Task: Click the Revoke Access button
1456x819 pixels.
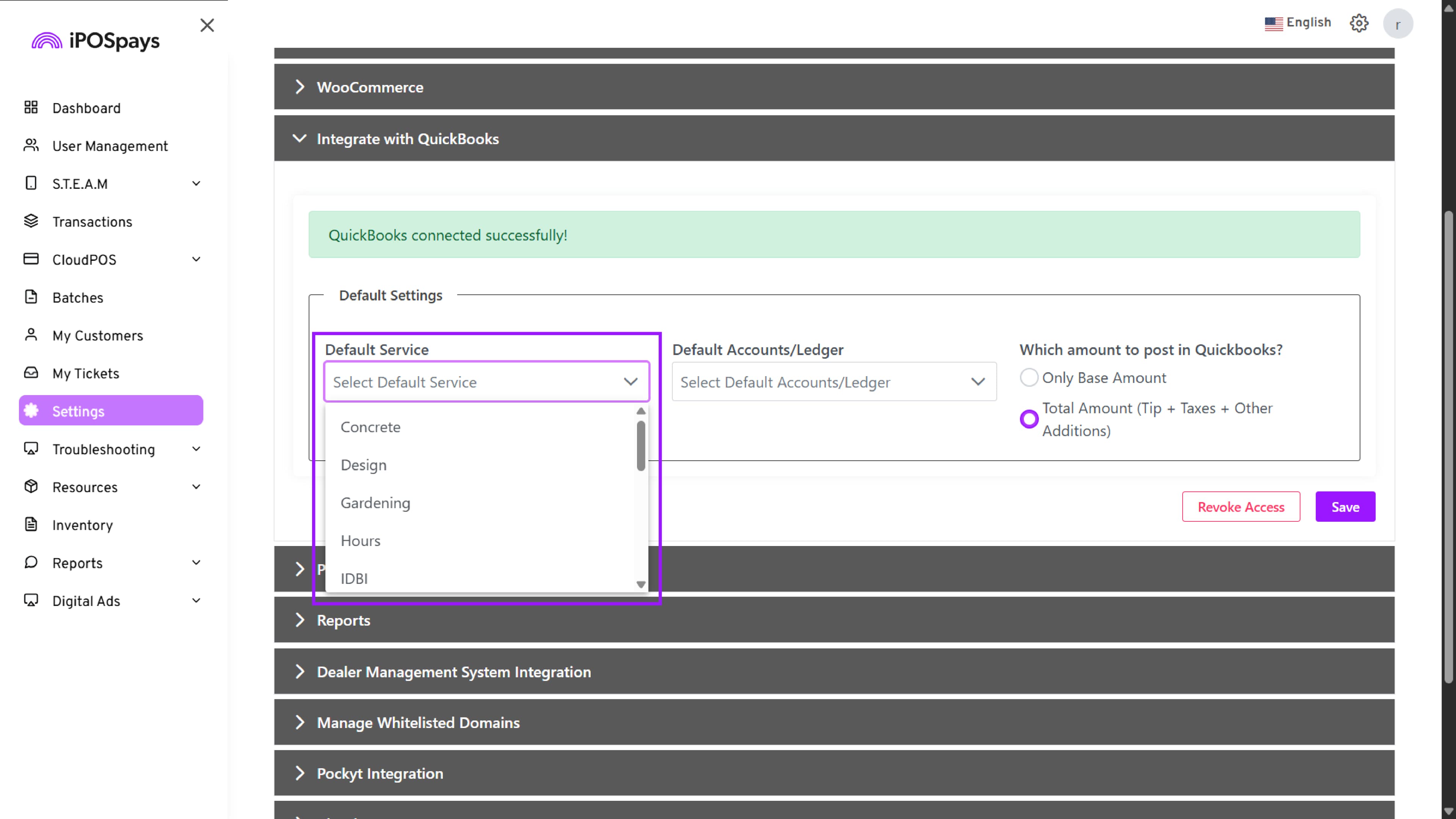Action: tap(1241, 507)
